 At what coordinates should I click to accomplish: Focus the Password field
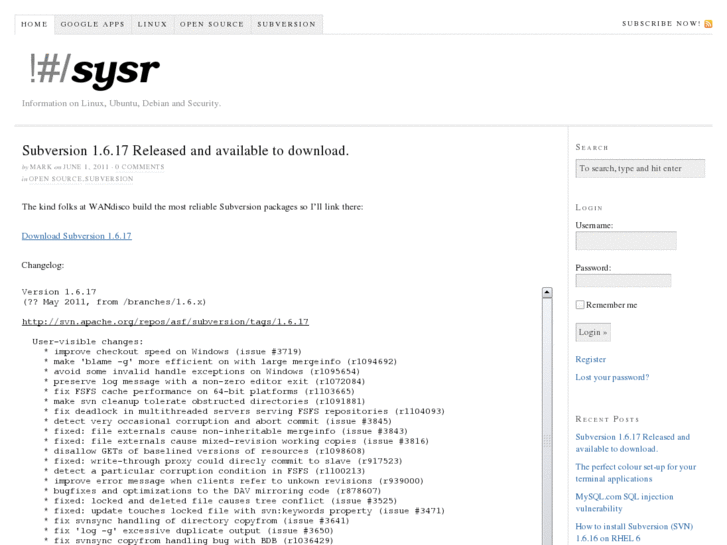click(x=623, y=281)
